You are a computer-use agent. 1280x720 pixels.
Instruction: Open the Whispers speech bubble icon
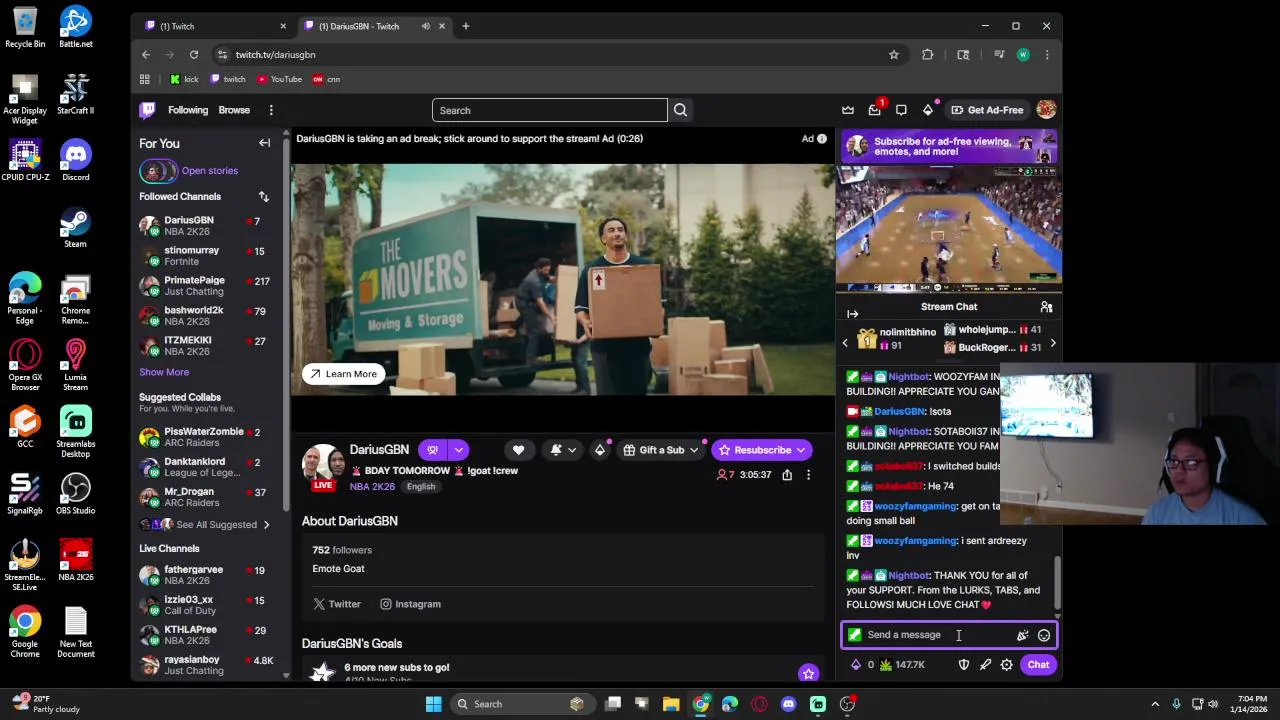pyautogui.click(x=901, y=110)
